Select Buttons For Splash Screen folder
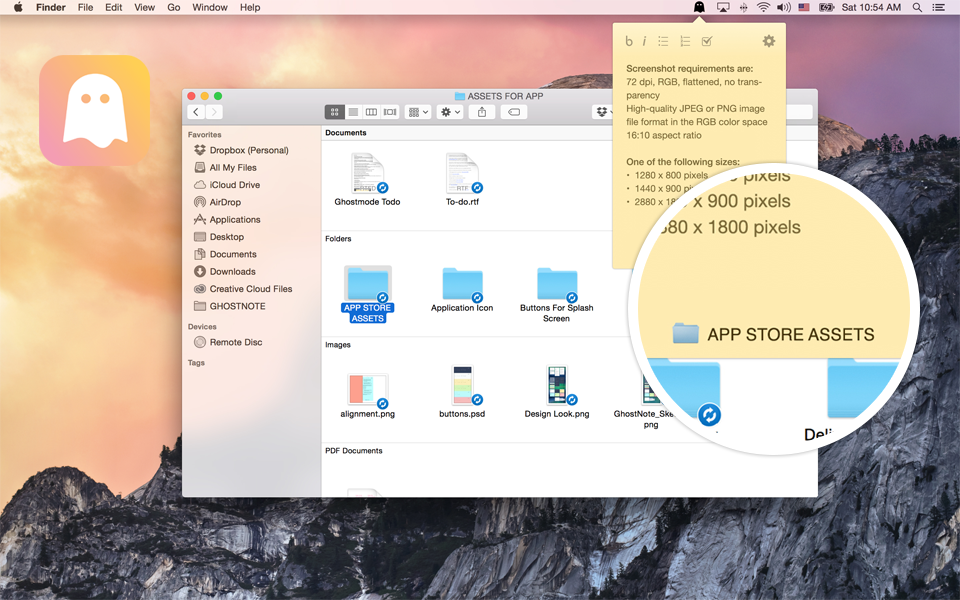The height and width of the screenshot is (600, 960). 557,283
